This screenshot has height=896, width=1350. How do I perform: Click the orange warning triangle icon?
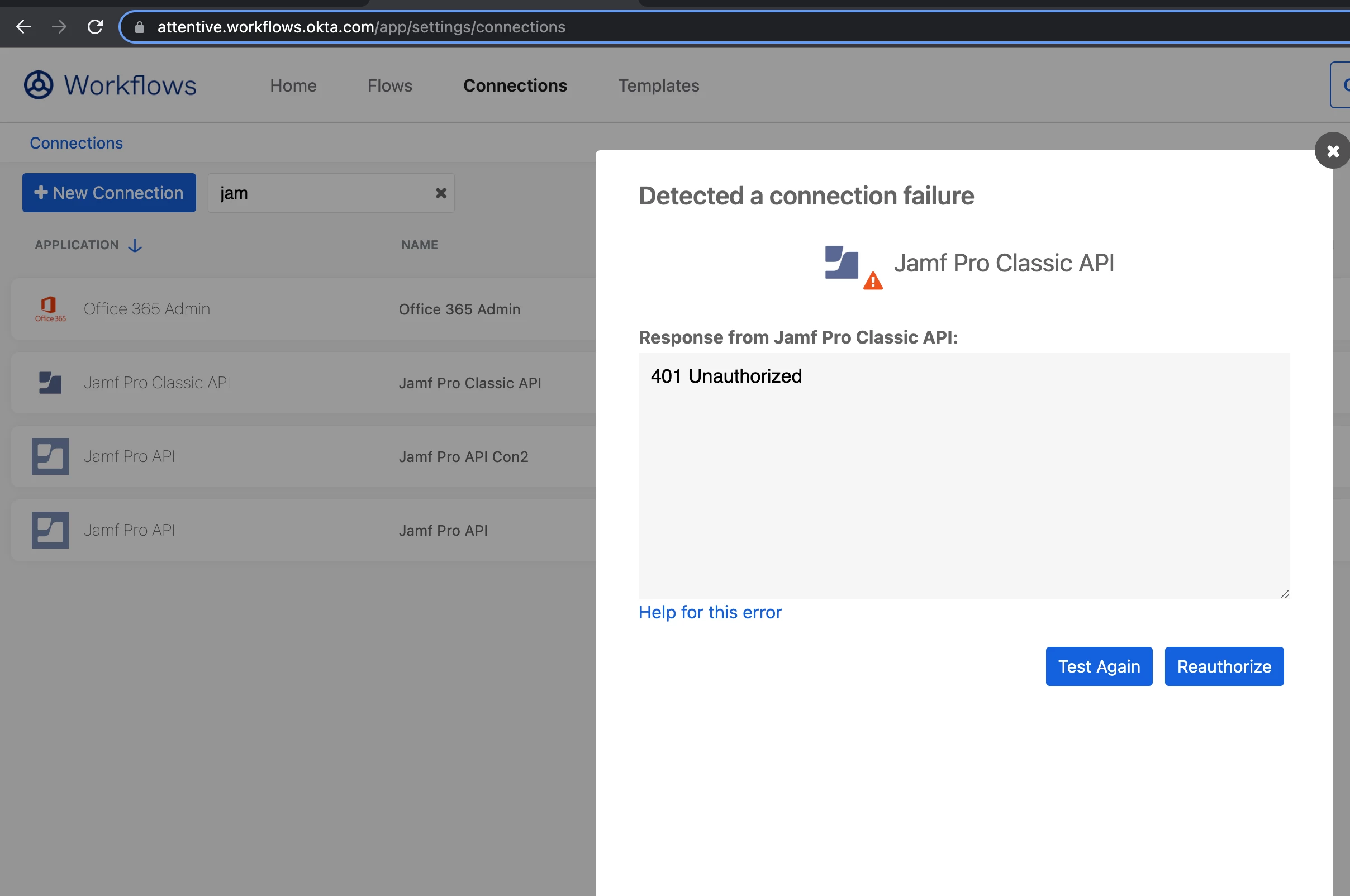click(x=873, y=281)
